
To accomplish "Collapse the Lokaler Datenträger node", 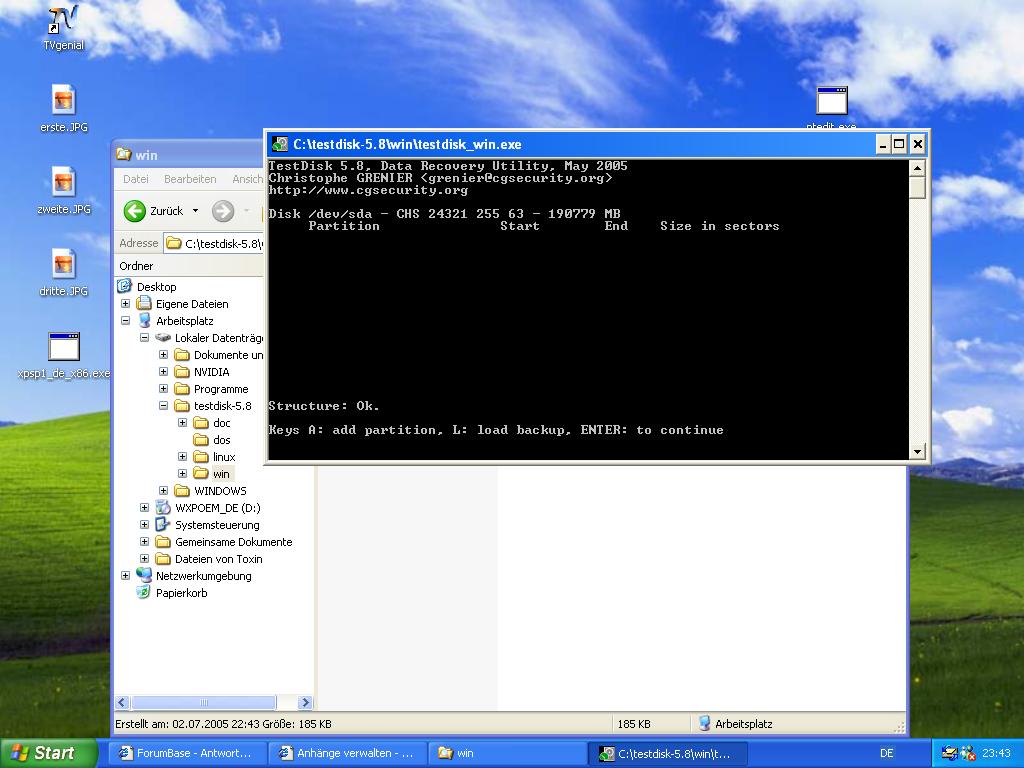I will [x=144, y=338].
